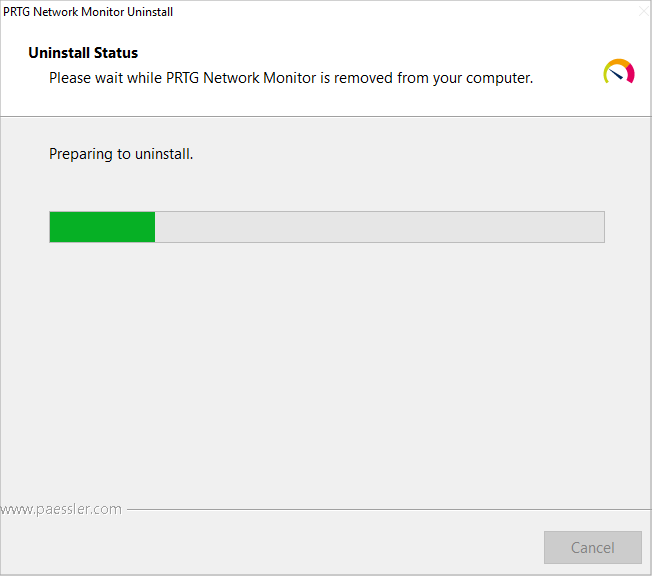Click the right end of the progress bar
Viewport: 652px width, 576px height.
pyautogui.click(x=599, y=227)
